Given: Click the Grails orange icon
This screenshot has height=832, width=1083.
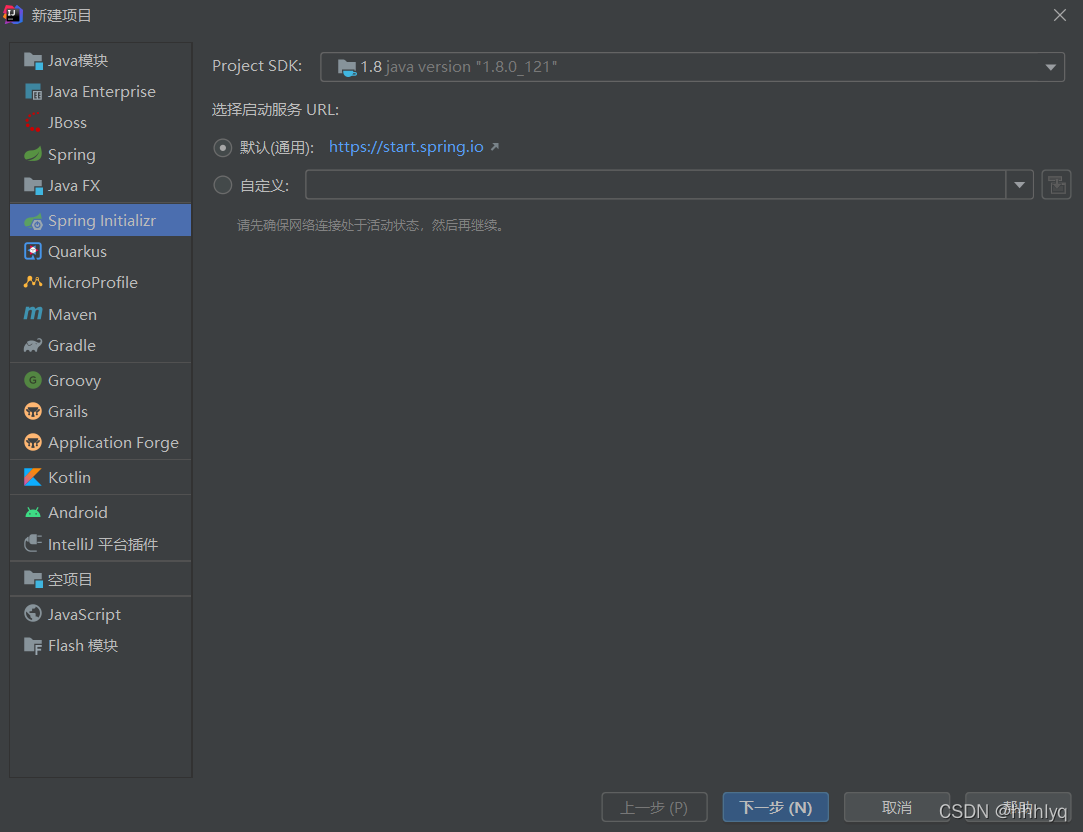Looking at the screenshot, I should tap(32, 412).
